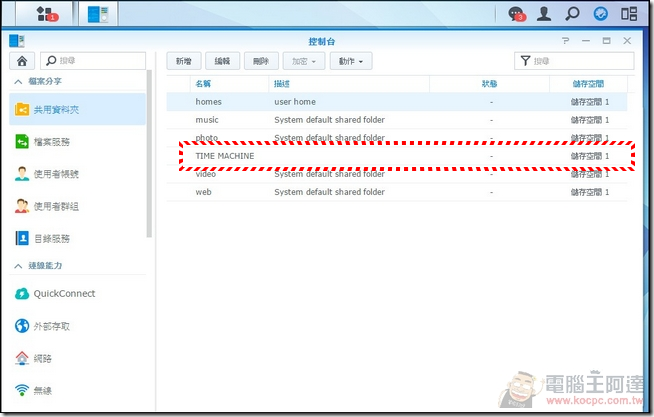
Task: Expand the 加密 dropdown button
Action: click(x=304, y=61)
